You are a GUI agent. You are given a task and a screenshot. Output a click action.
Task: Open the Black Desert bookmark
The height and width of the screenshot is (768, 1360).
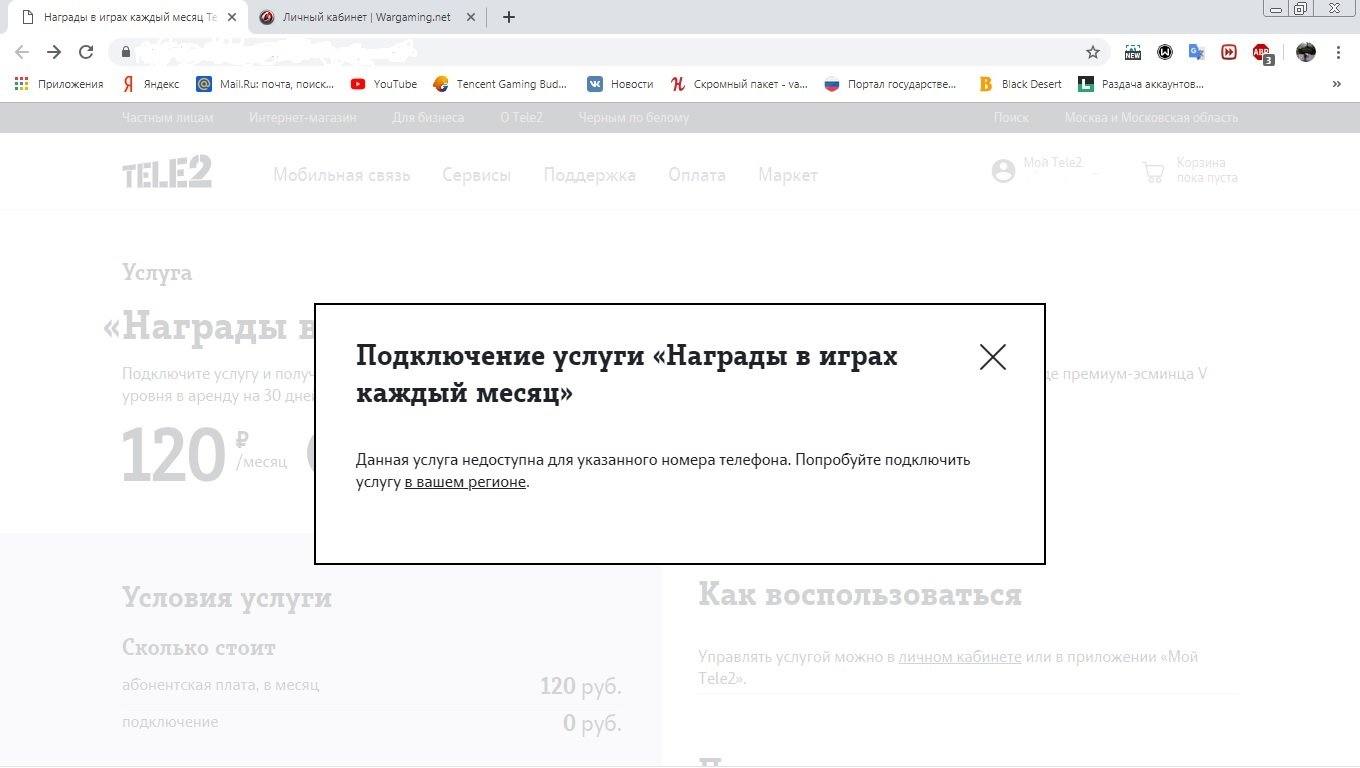coord(1020,84)
